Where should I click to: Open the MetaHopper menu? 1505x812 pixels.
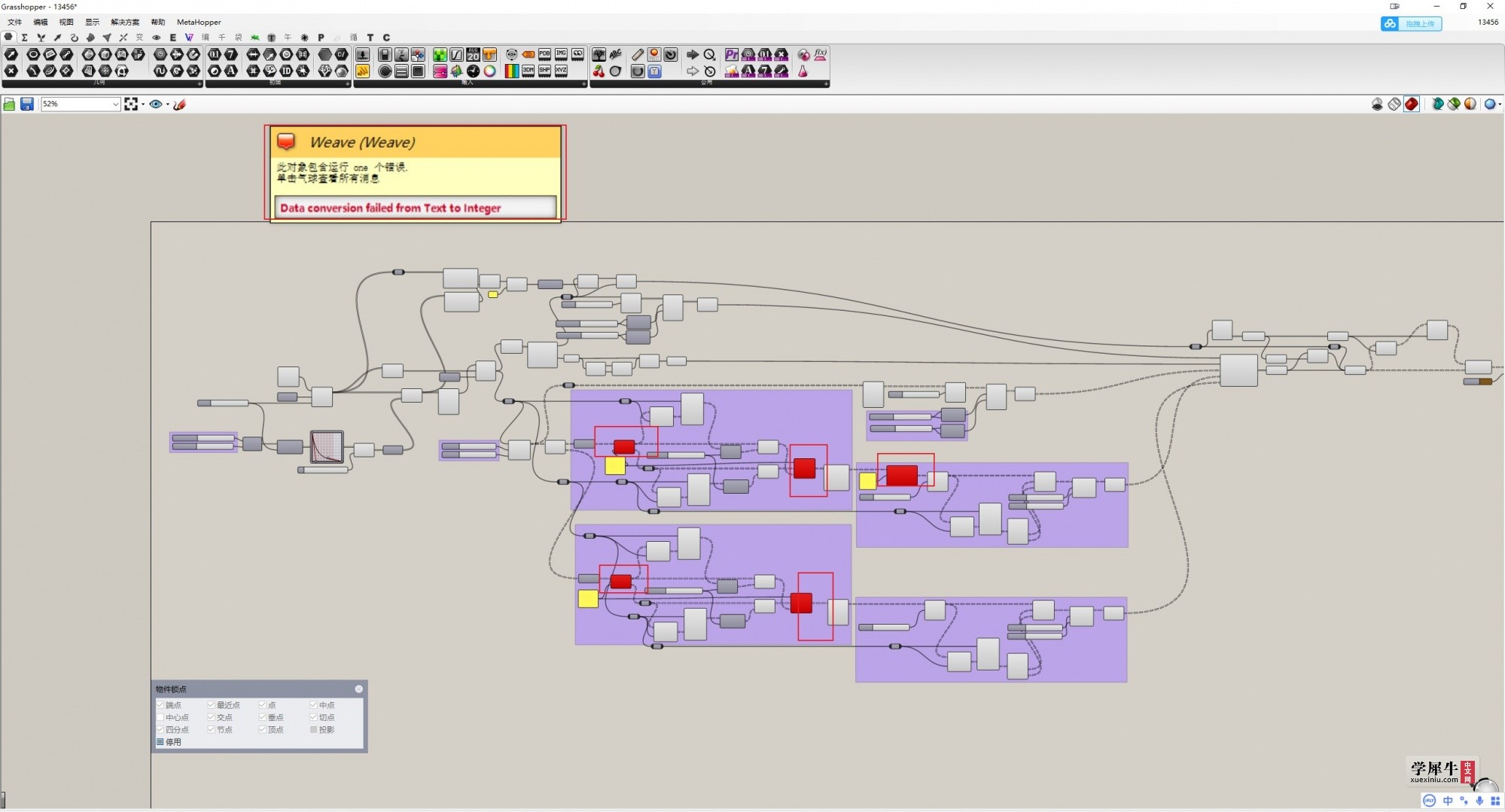pyautogui.click(x=199, y=22)
